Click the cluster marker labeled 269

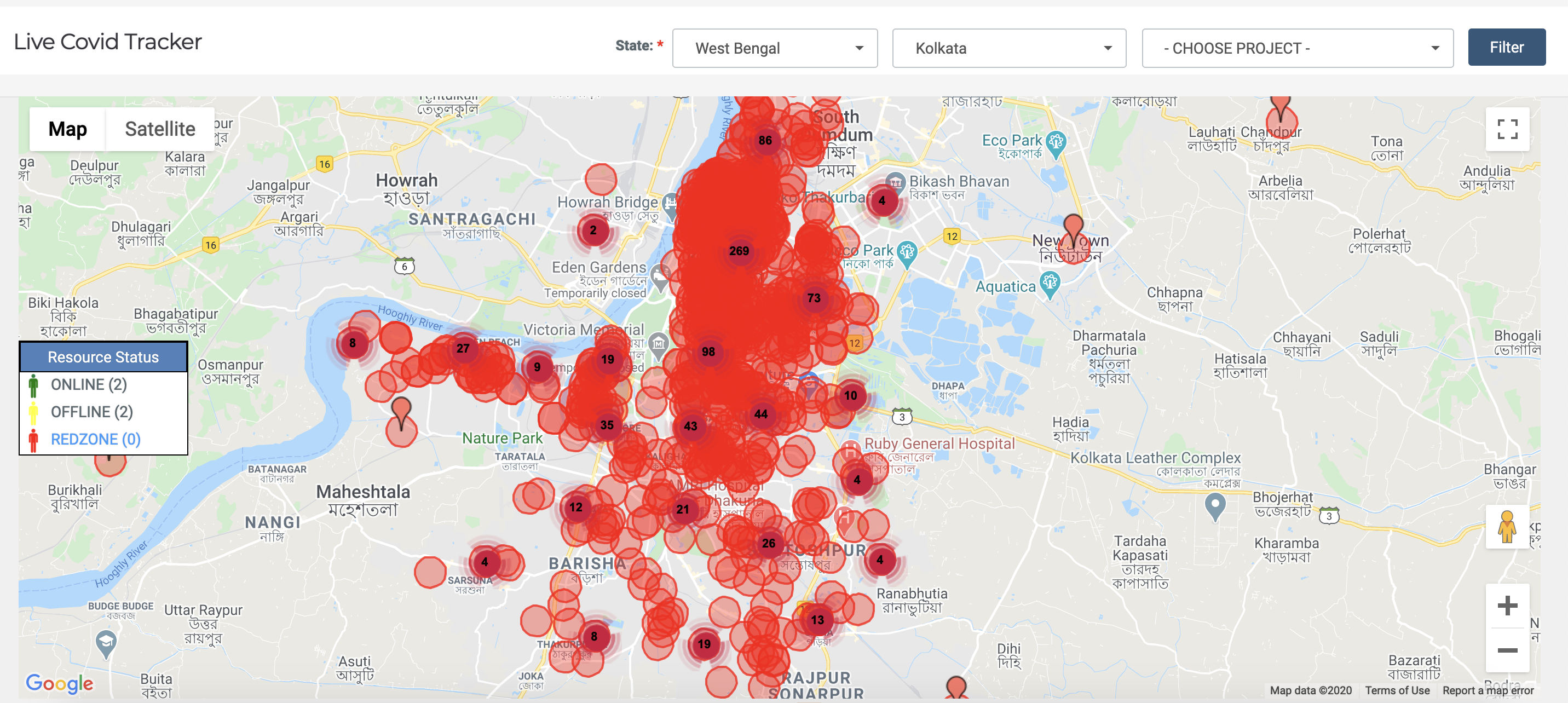point(739,251)
